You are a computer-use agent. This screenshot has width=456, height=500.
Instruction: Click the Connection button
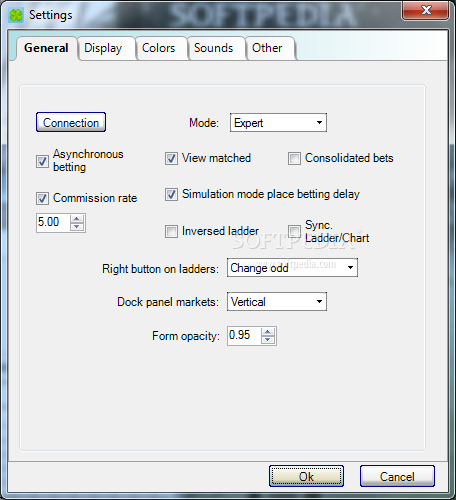click(71, 122)
